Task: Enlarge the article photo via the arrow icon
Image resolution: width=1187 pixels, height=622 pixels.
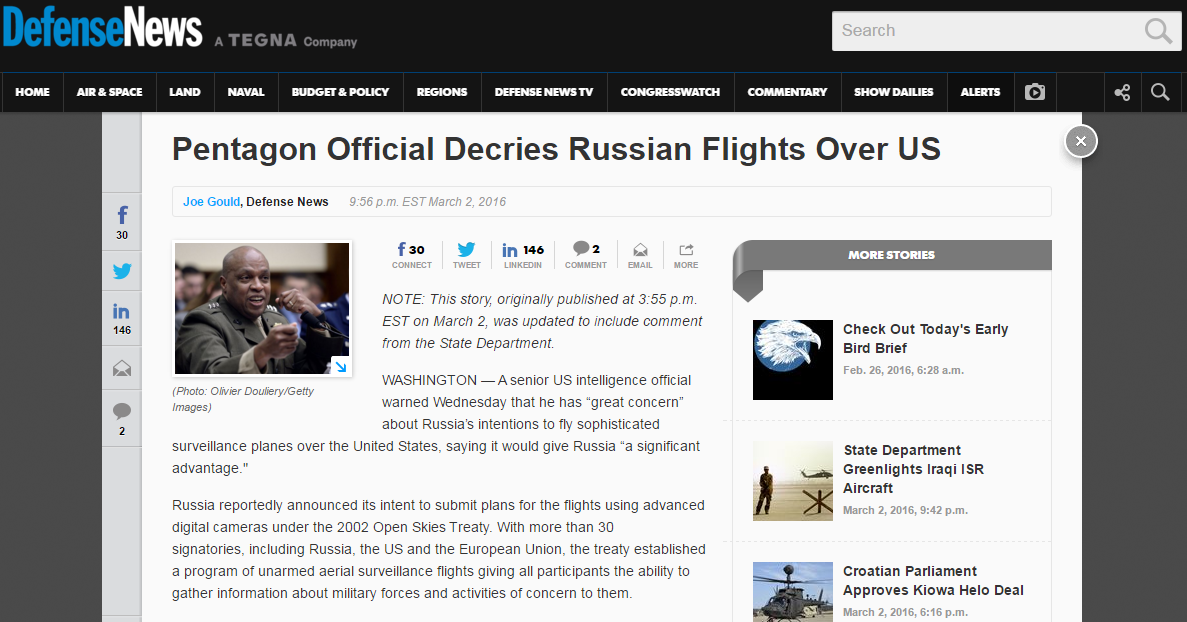Action: coord(341,366)
